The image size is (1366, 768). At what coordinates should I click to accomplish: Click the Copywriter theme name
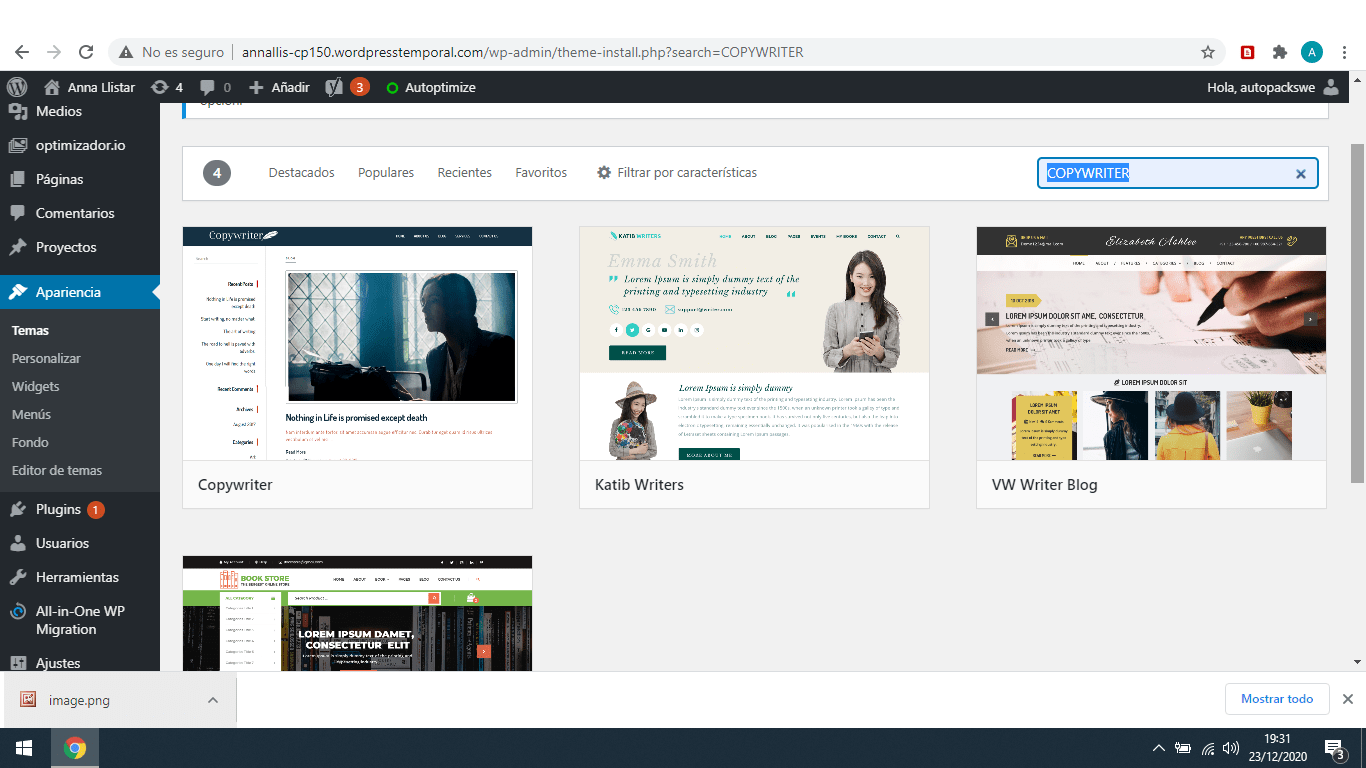235,485
